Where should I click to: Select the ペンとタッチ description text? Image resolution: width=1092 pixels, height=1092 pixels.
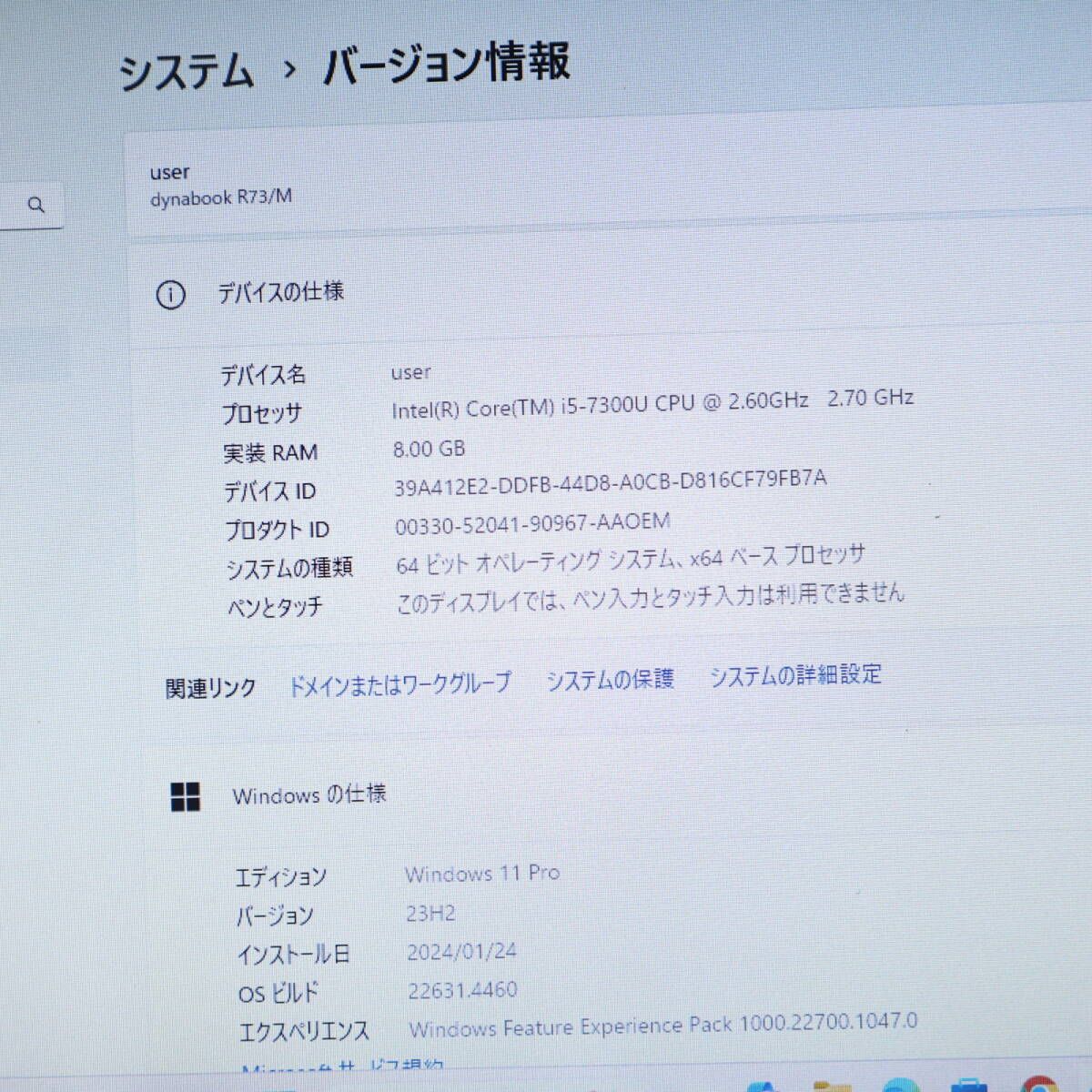[650, 598]
